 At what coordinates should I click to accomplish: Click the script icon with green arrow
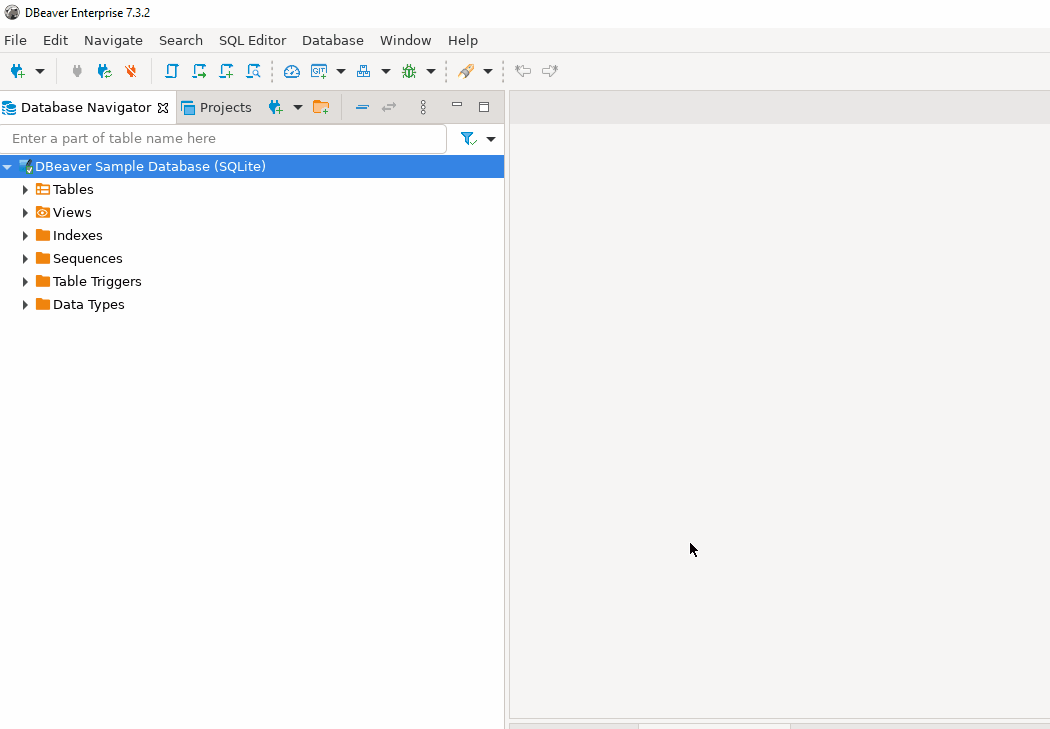tap(200, 71)
